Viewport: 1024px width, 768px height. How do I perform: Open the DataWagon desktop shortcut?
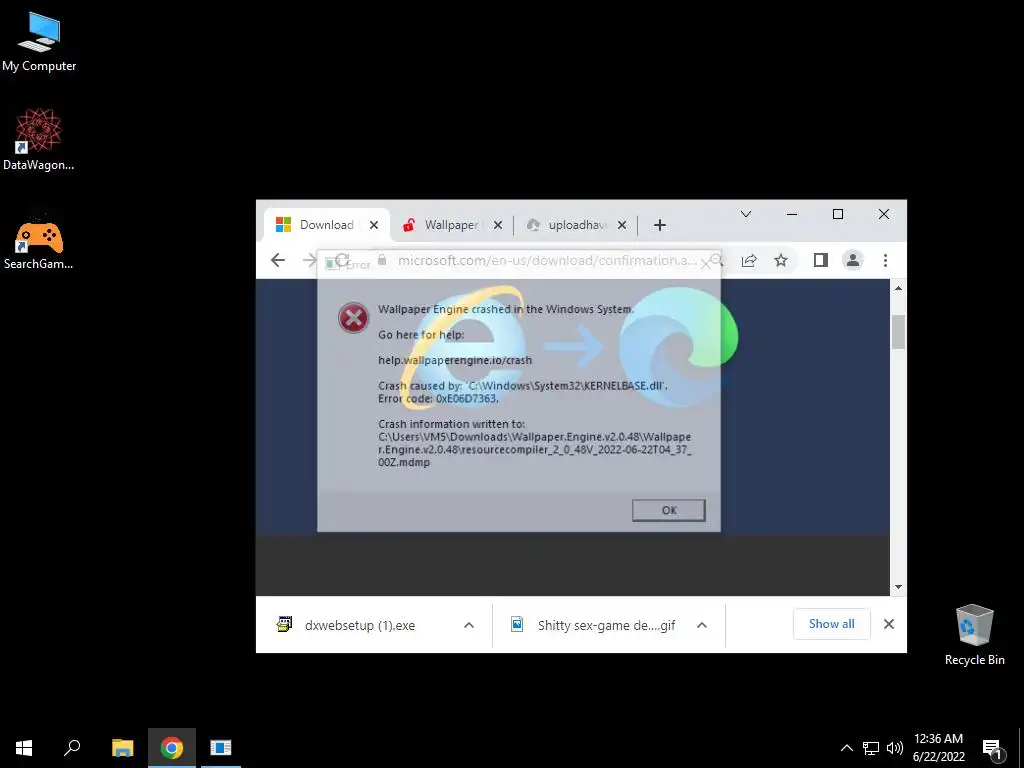pyautogui.click(x=39, y=140)
